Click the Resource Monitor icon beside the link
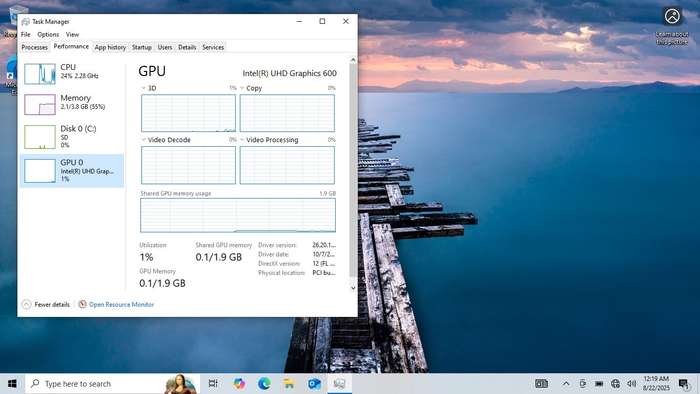Viewport: 700px width, 394px height. [x=82, y=304]
